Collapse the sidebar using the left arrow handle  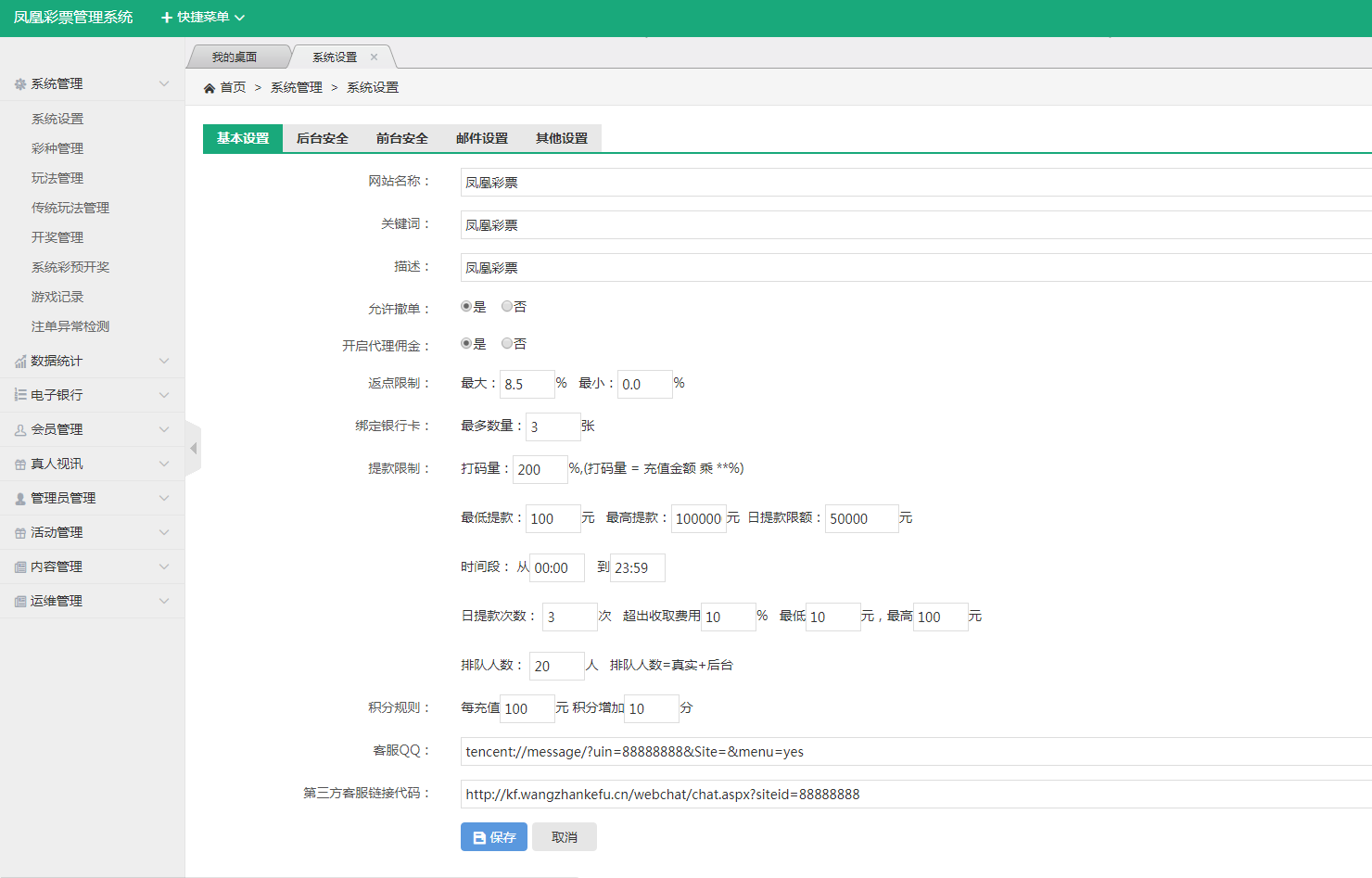(193, 449)
